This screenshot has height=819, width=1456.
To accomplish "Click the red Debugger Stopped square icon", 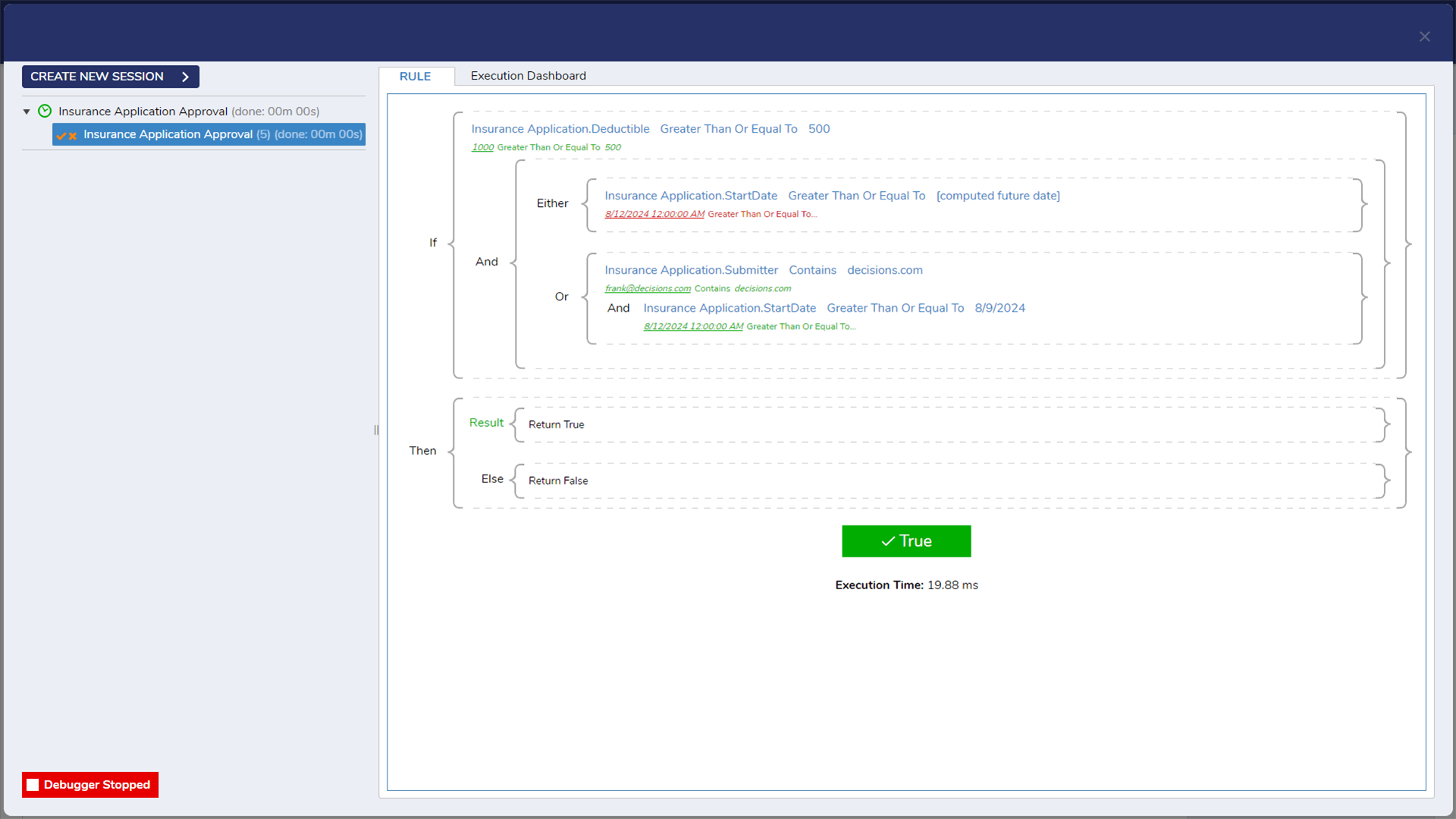I will pos(33,785).
